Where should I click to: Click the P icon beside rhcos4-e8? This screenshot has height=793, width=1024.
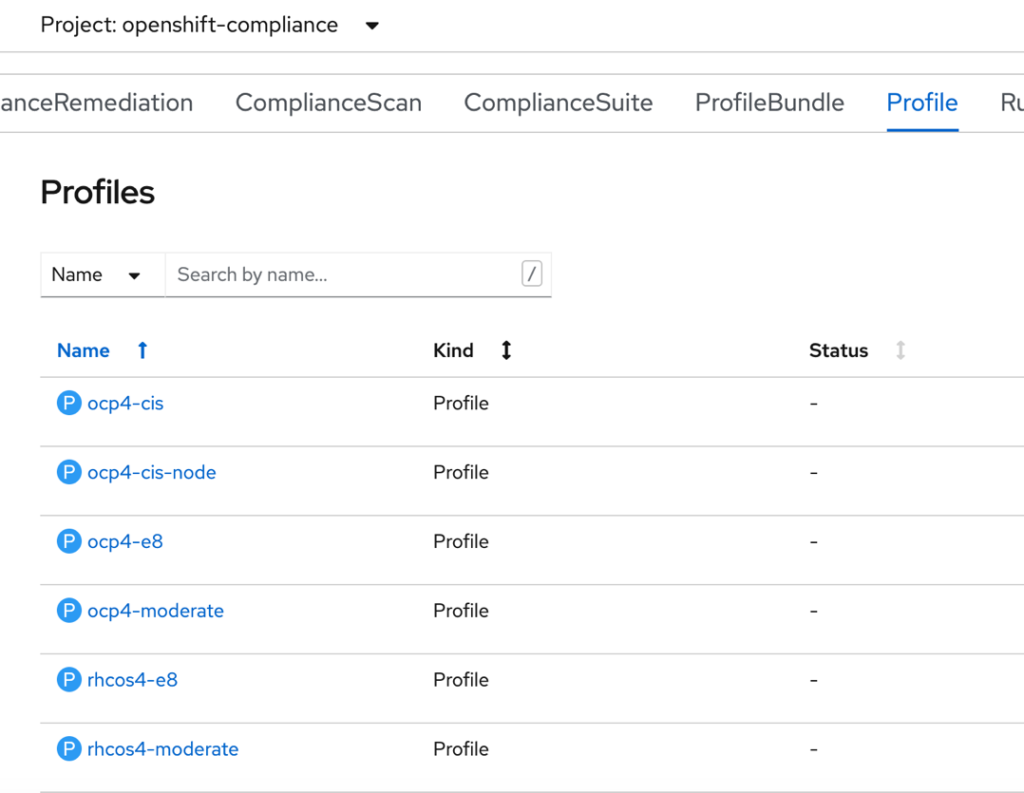[69, 680]
